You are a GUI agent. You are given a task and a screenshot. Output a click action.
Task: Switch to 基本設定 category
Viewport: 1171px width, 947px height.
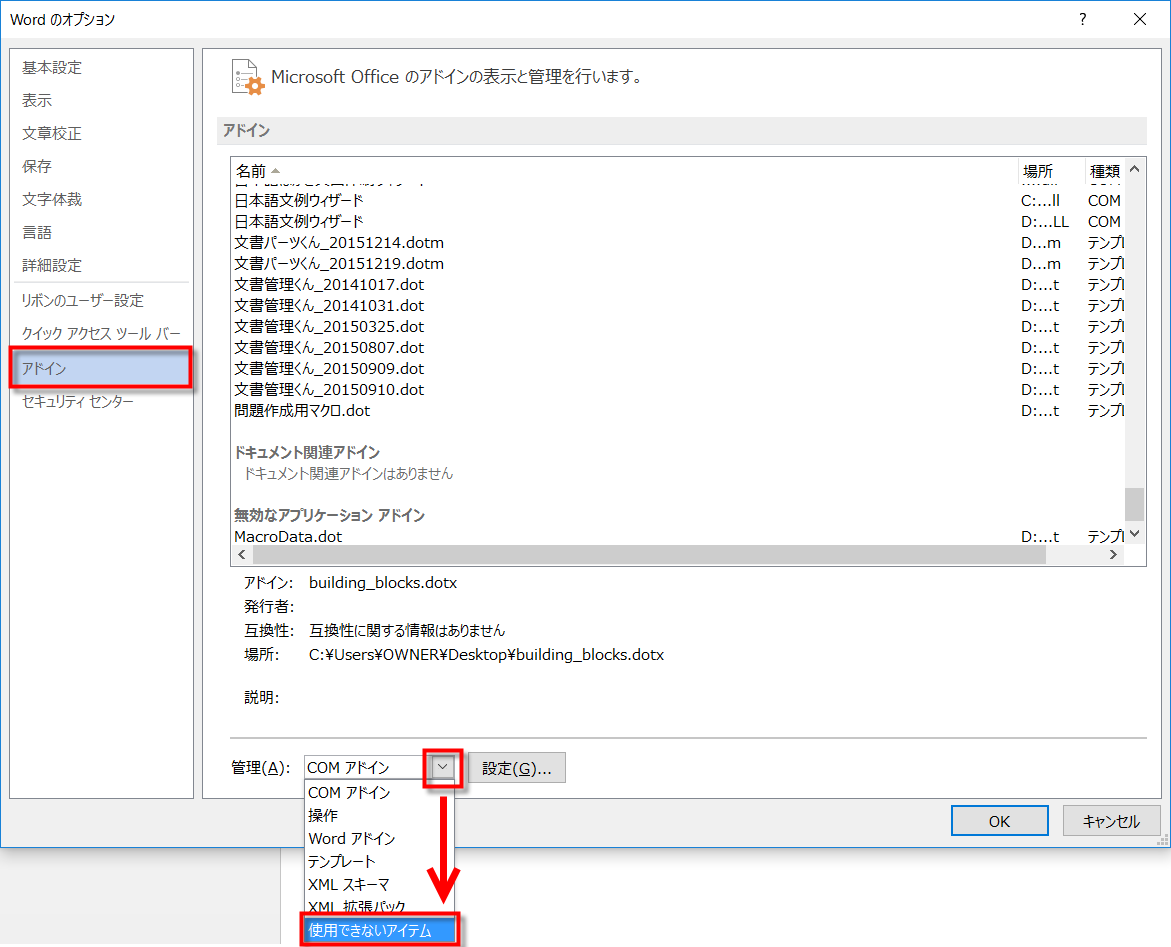click(x=52, y=68)
